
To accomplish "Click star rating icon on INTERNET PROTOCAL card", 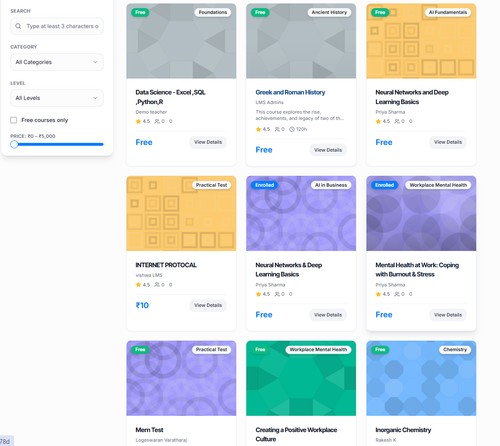I will point(138,285).
